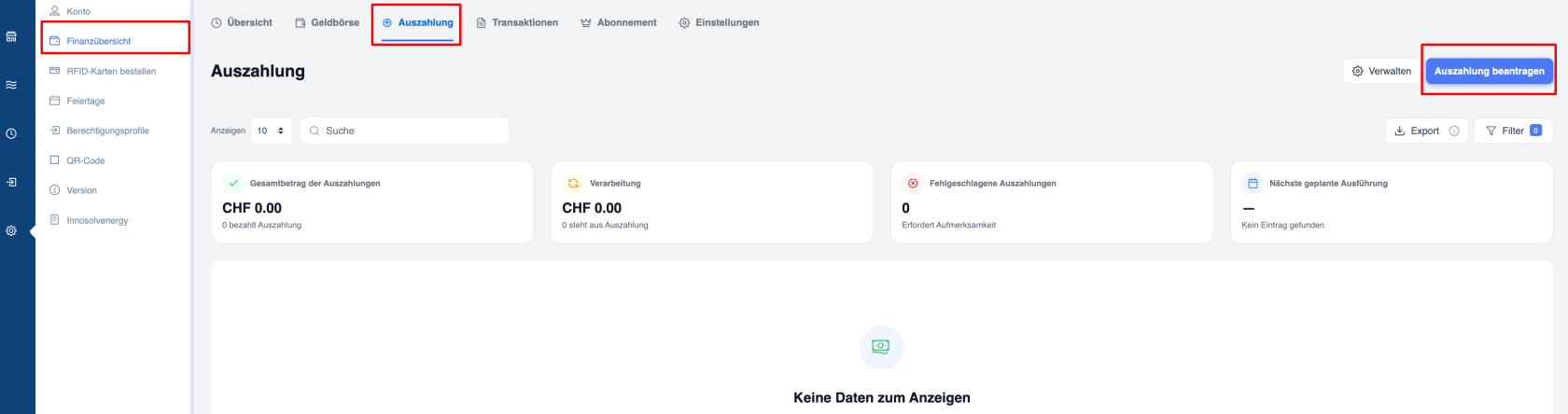1568x414 pixels.
Task: Open the clock icon in the dark sidebar
Action: tap(11, 133)
